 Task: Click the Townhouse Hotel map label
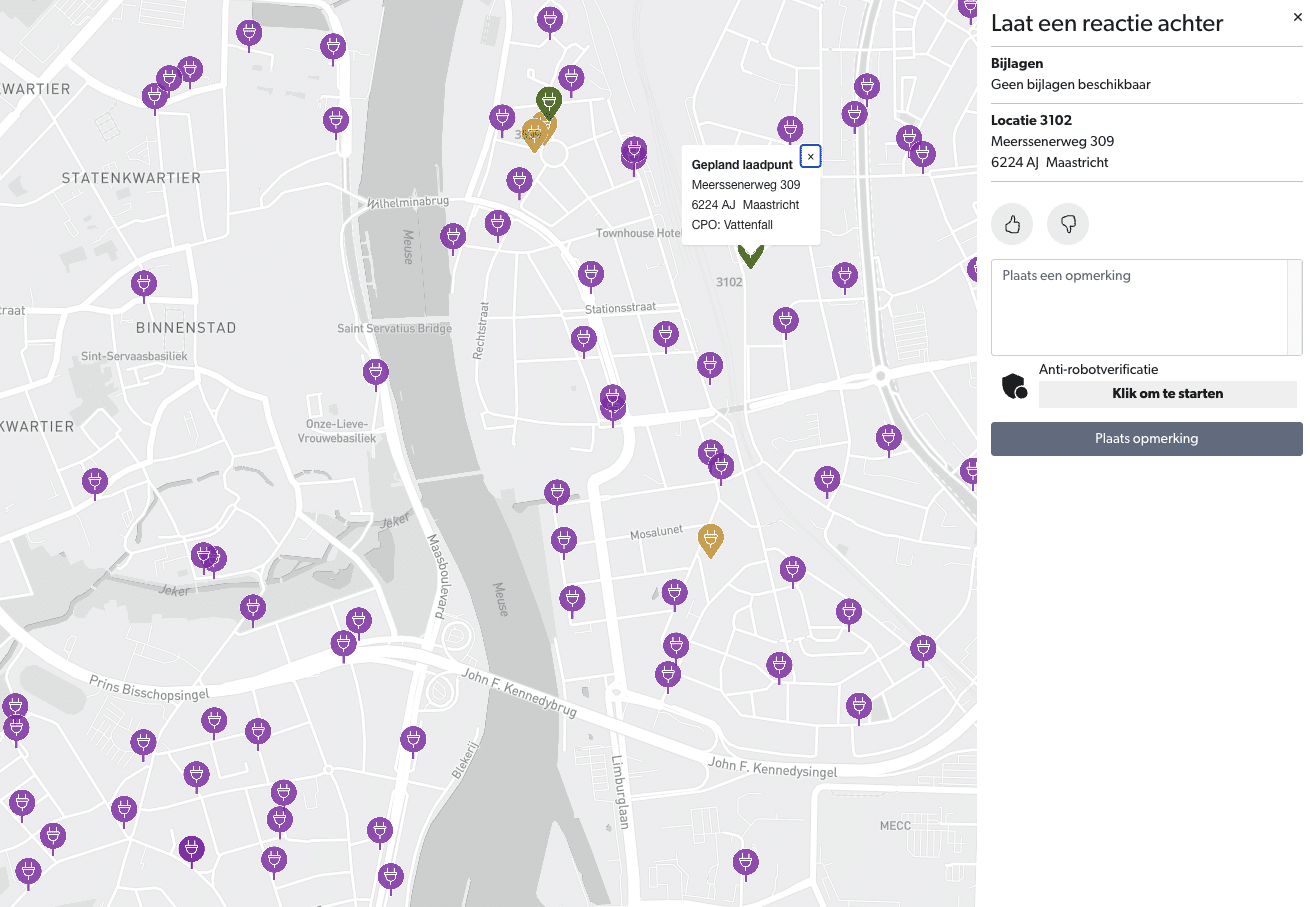pyautogui.click(x=638, y=233)
